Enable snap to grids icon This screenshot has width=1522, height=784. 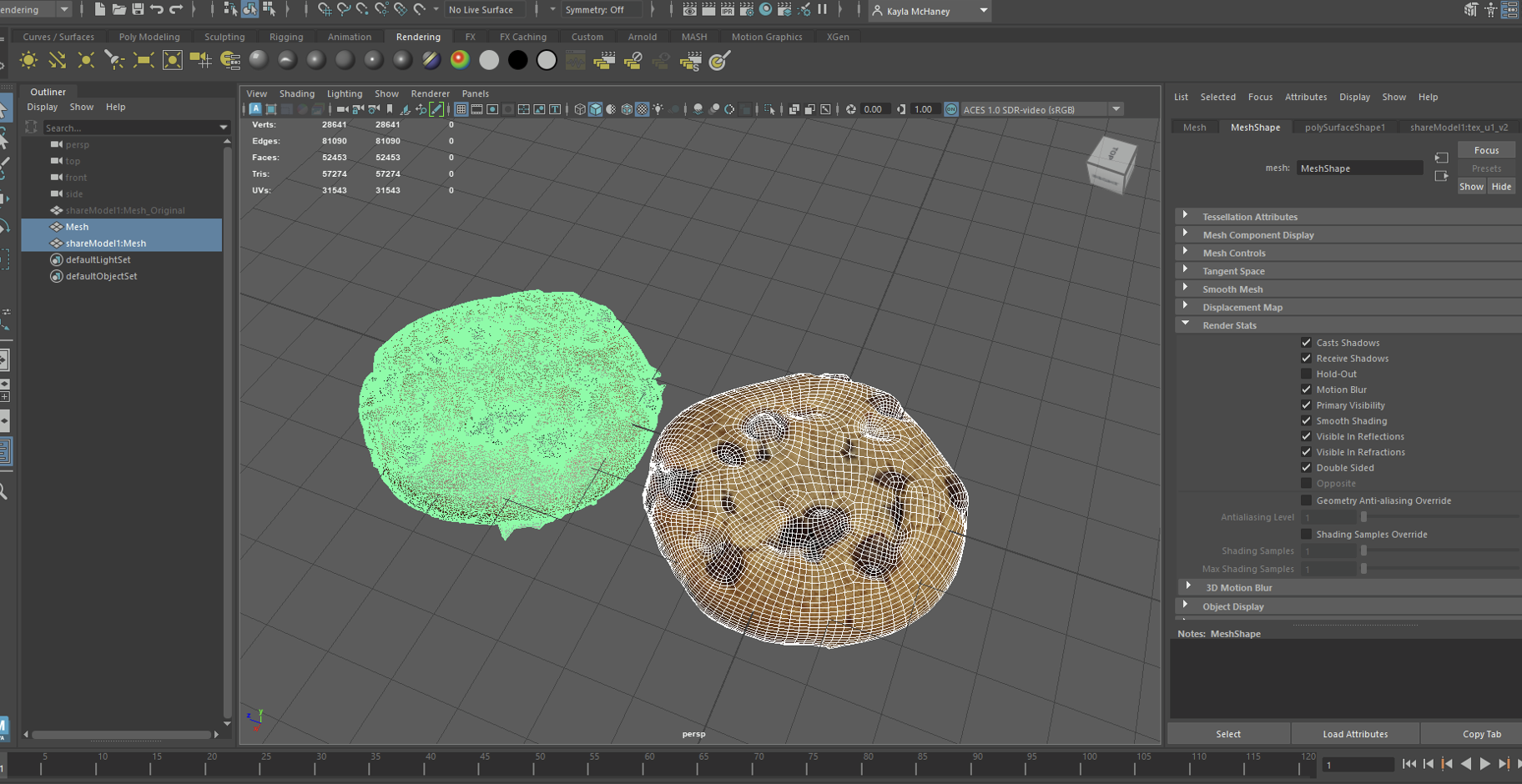[x=324, y=9]
